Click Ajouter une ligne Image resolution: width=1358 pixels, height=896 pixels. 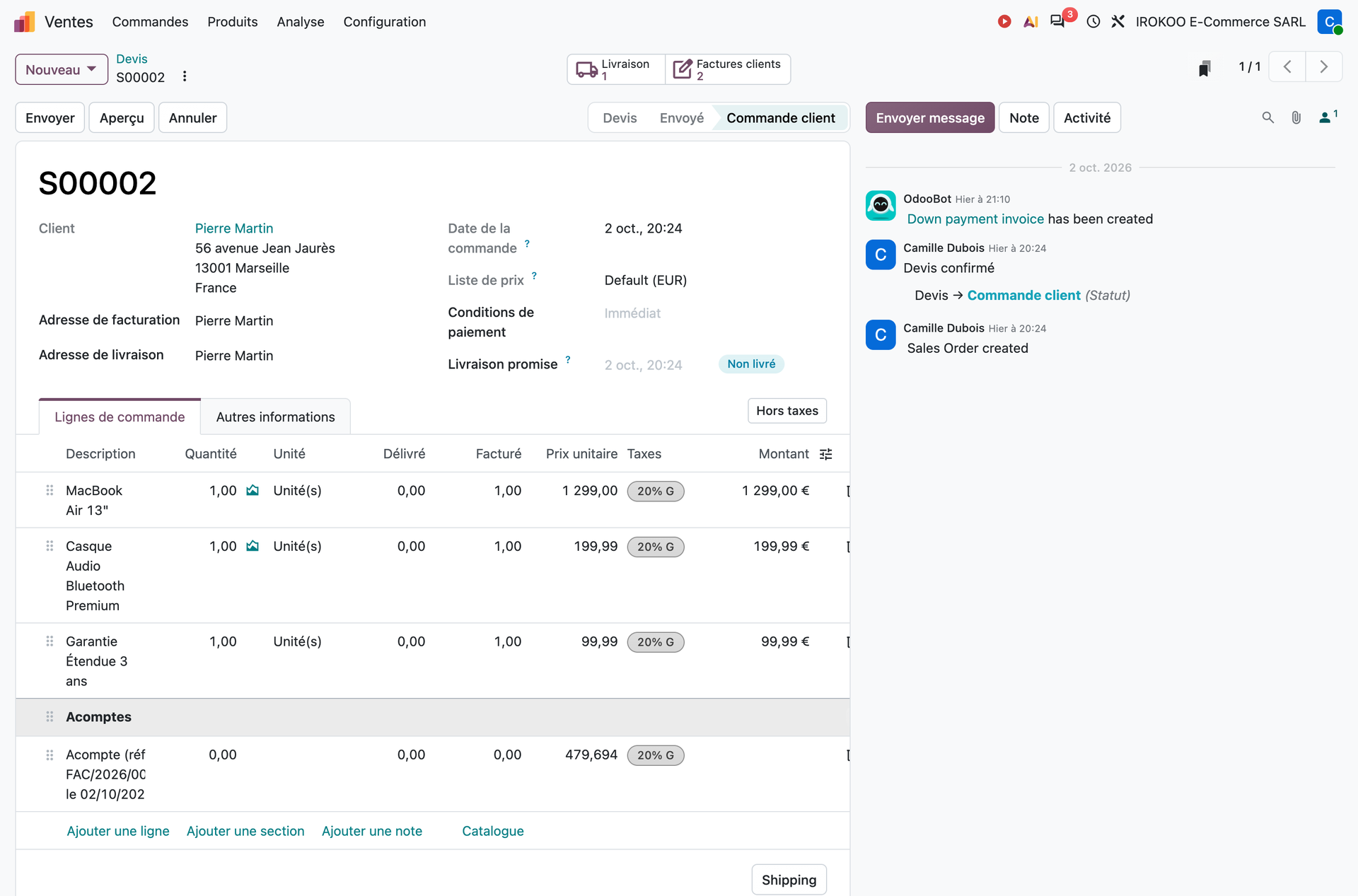click(x=118, y=831)
